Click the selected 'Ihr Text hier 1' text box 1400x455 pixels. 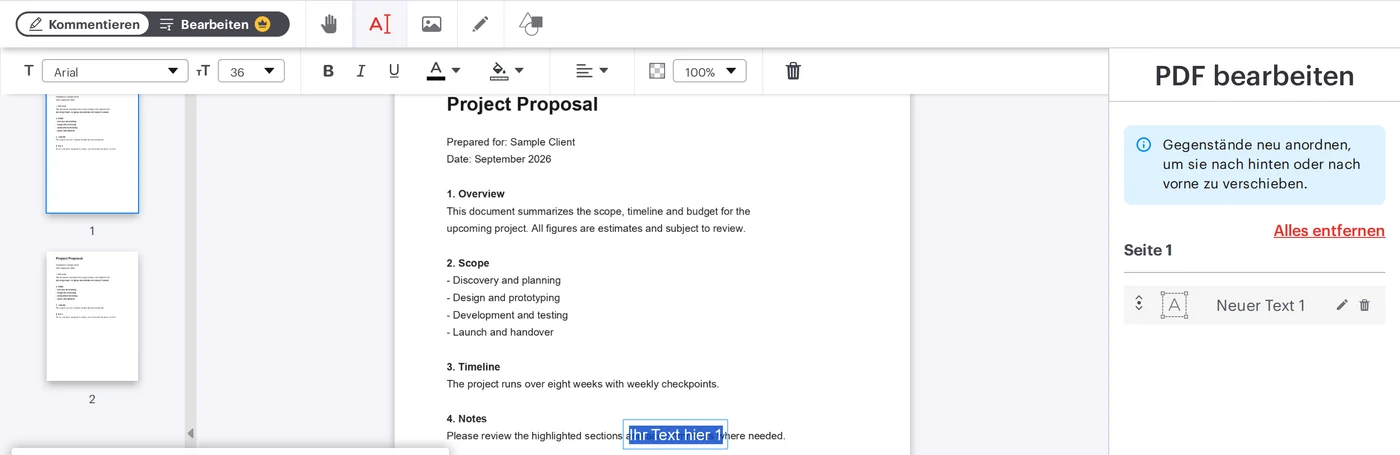675,435
